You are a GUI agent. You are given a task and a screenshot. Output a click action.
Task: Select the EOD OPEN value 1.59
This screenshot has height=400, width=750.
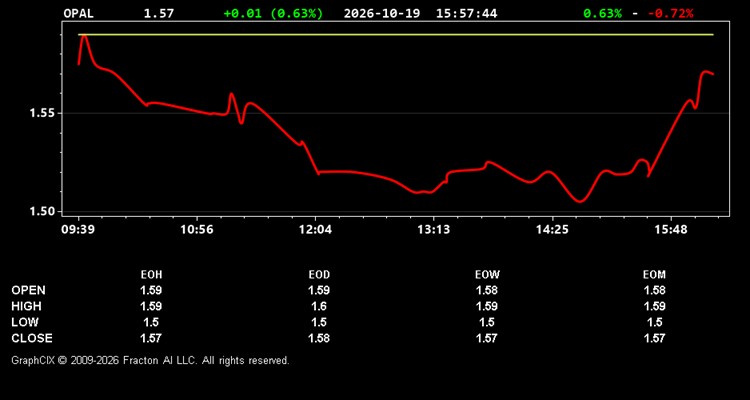[x=319, y=290]
